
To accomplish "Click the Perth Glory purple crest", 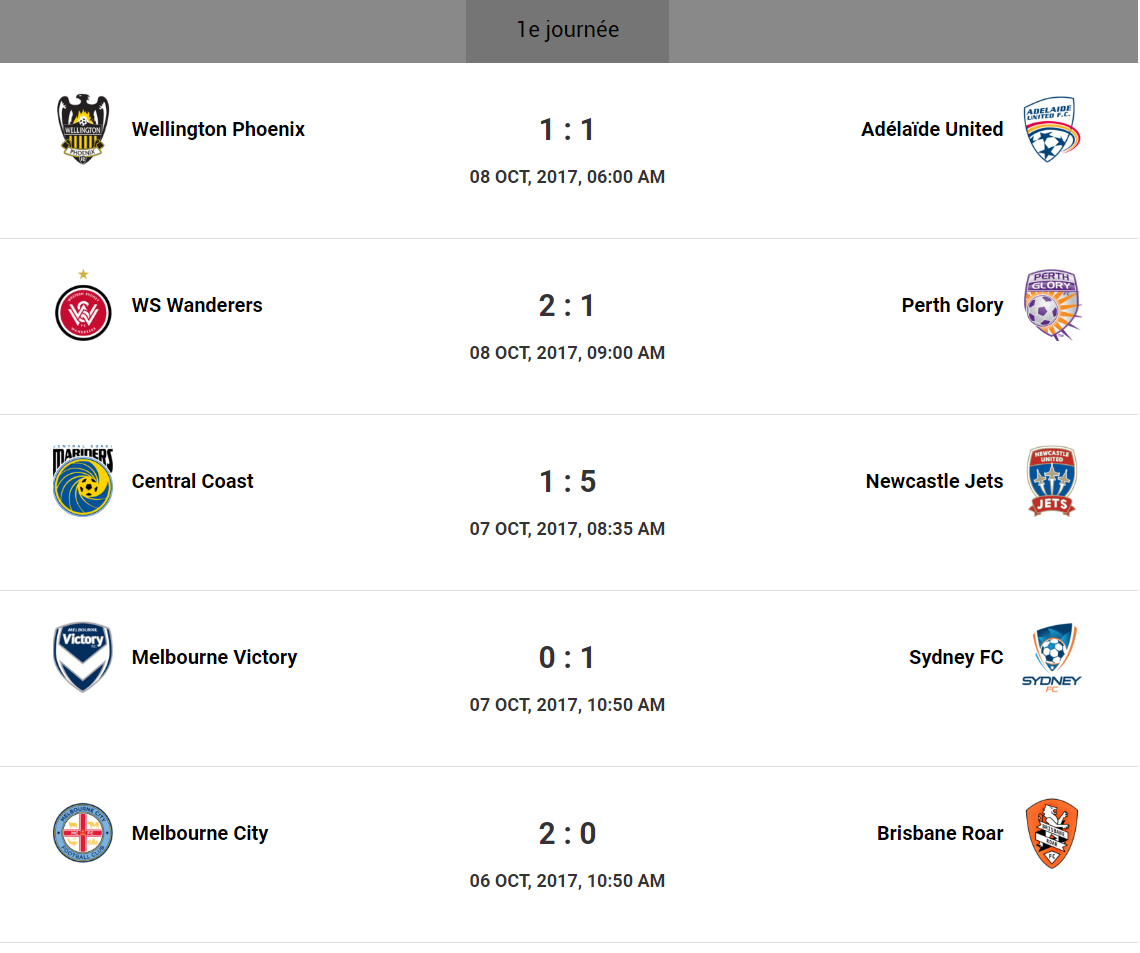I will [x=1052, y=305].
